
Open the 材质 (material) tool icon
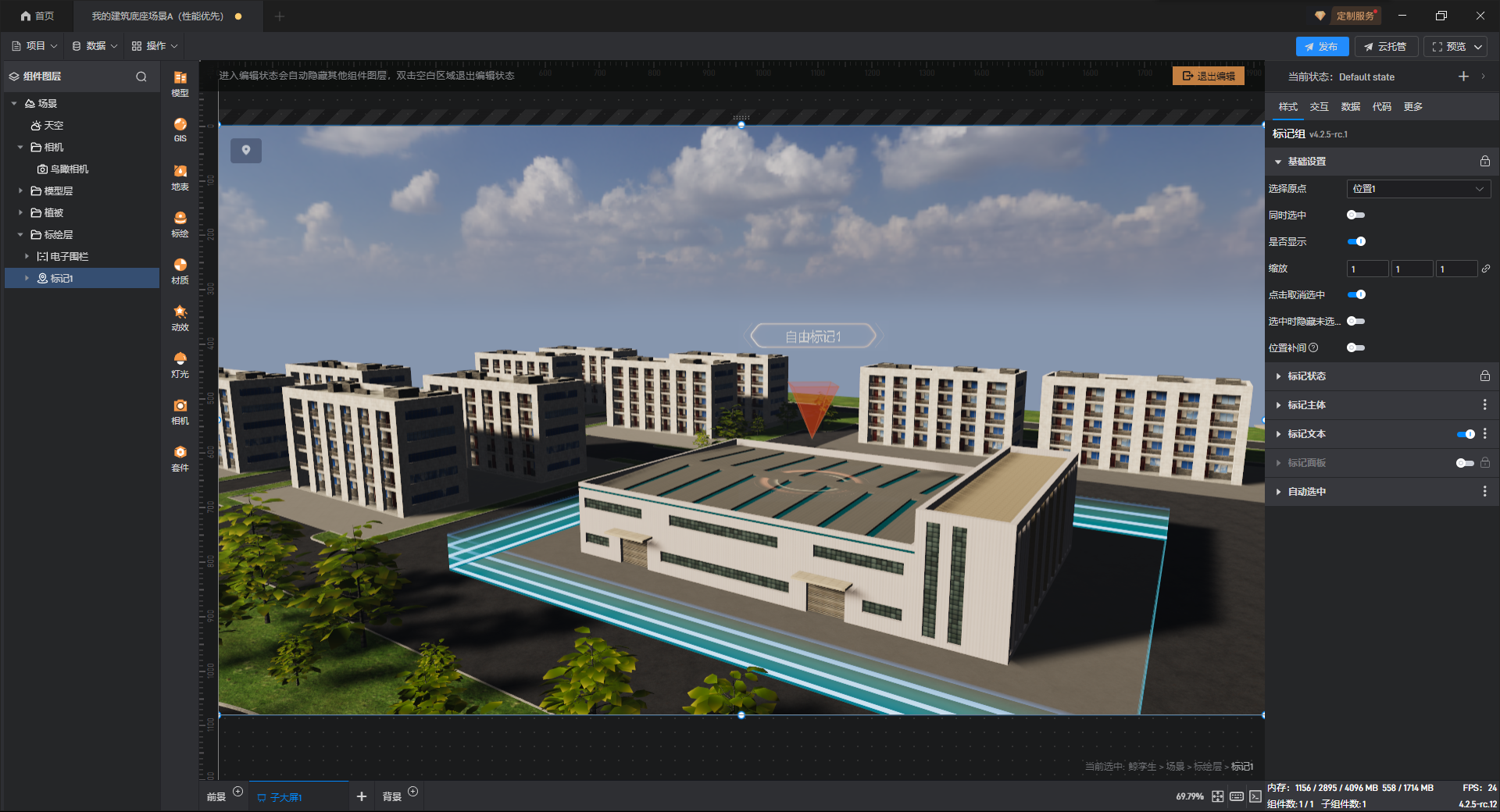click(180, 271)
